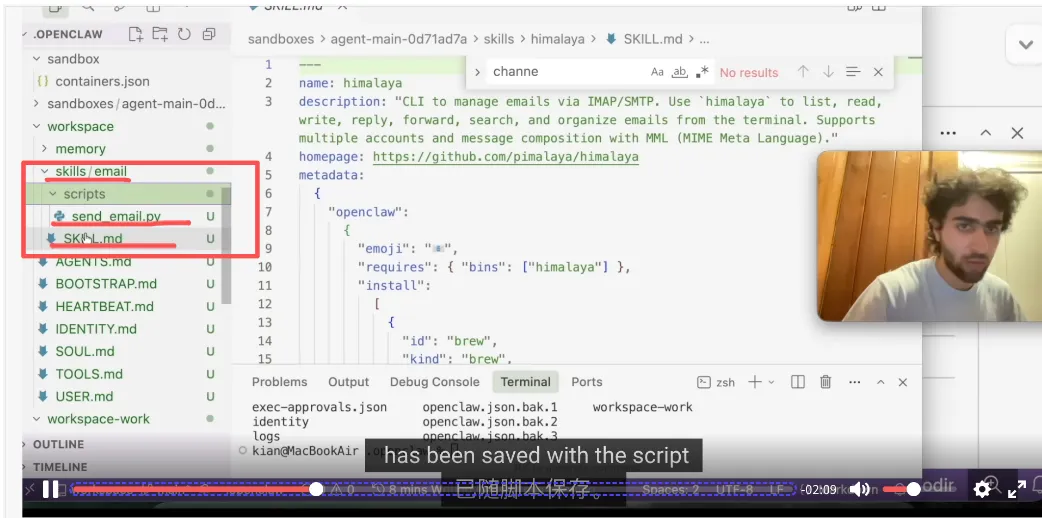
Task: Open terminal panel more actions menu
Action: pos(855,382)
